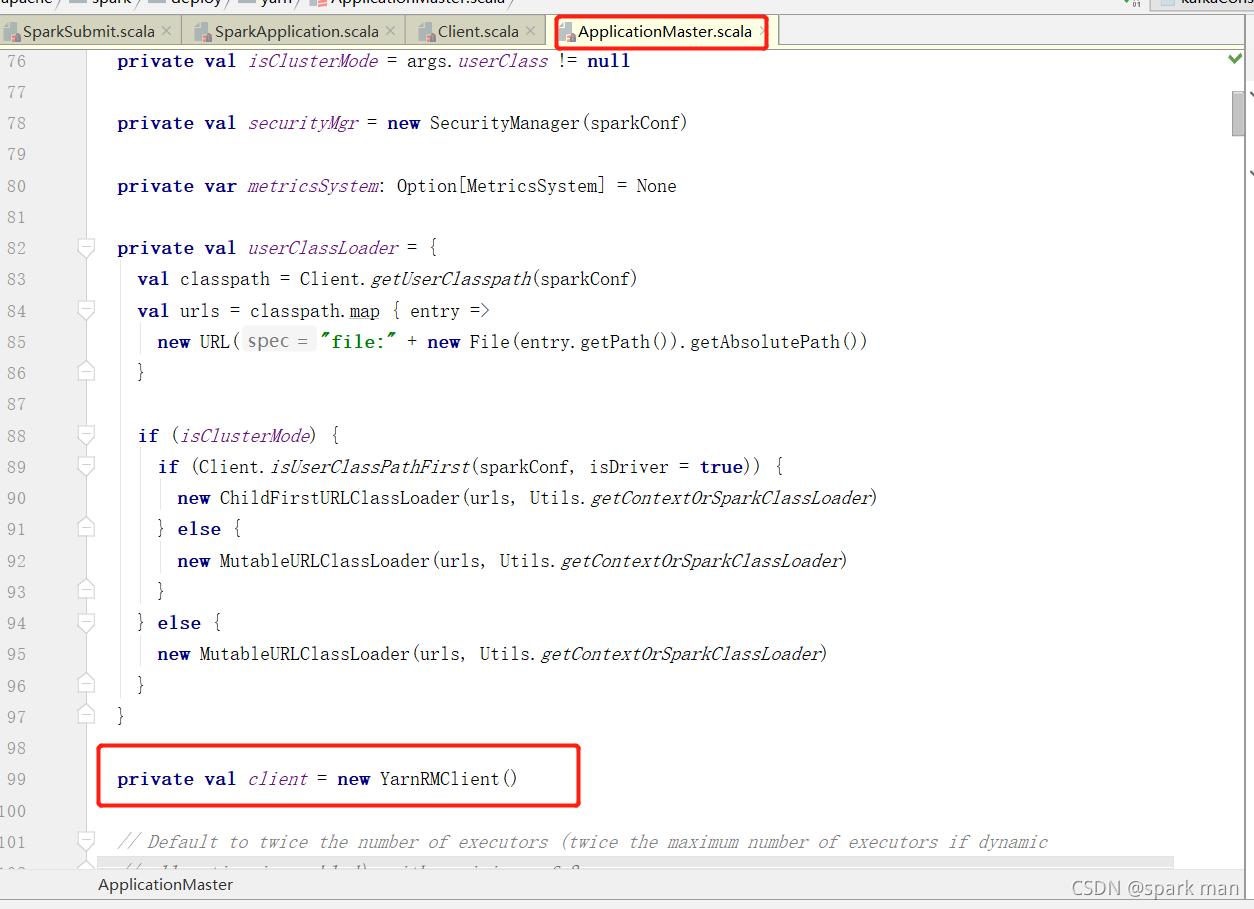Click the client identifier on line 99
The width and height of the screenshot is (1254, 909).
(x=278, y=779)
